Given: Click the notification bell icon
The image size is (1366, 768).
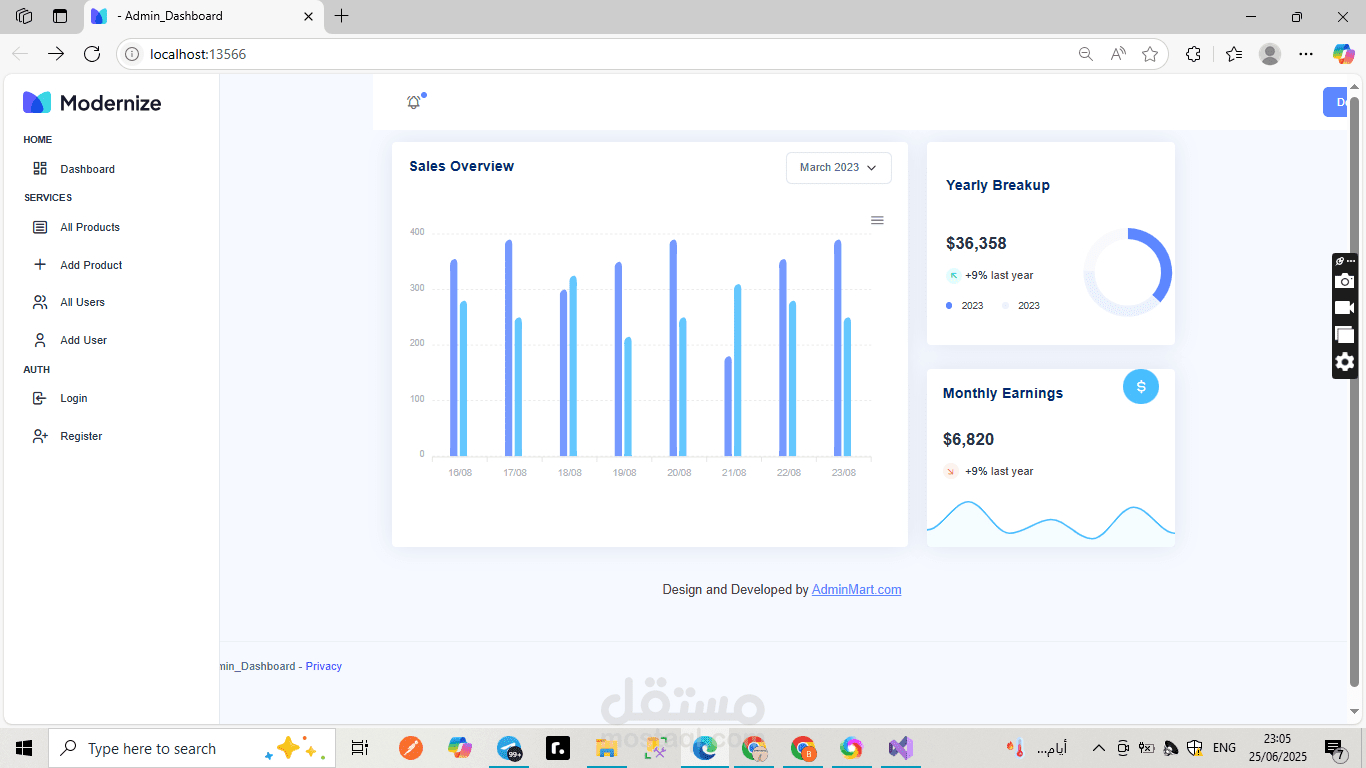Looking at the screenshot, I should point(414,102).
